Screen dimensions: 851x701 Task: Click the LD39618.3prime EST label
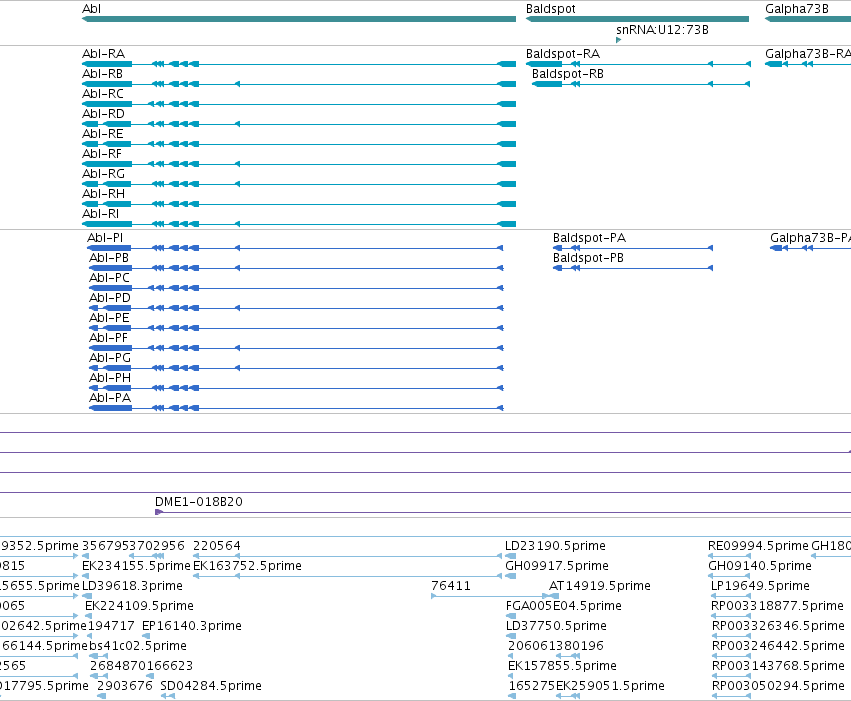132,586
